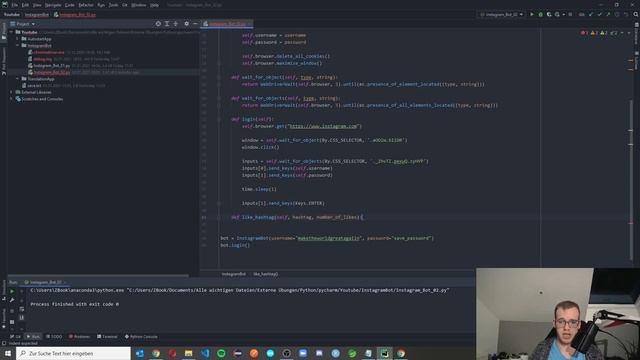Image resolution: width=640 pixels, height=360 pixels.
Task: Select opened file locate icon in Project panel
Action: [x=158, y=24]
